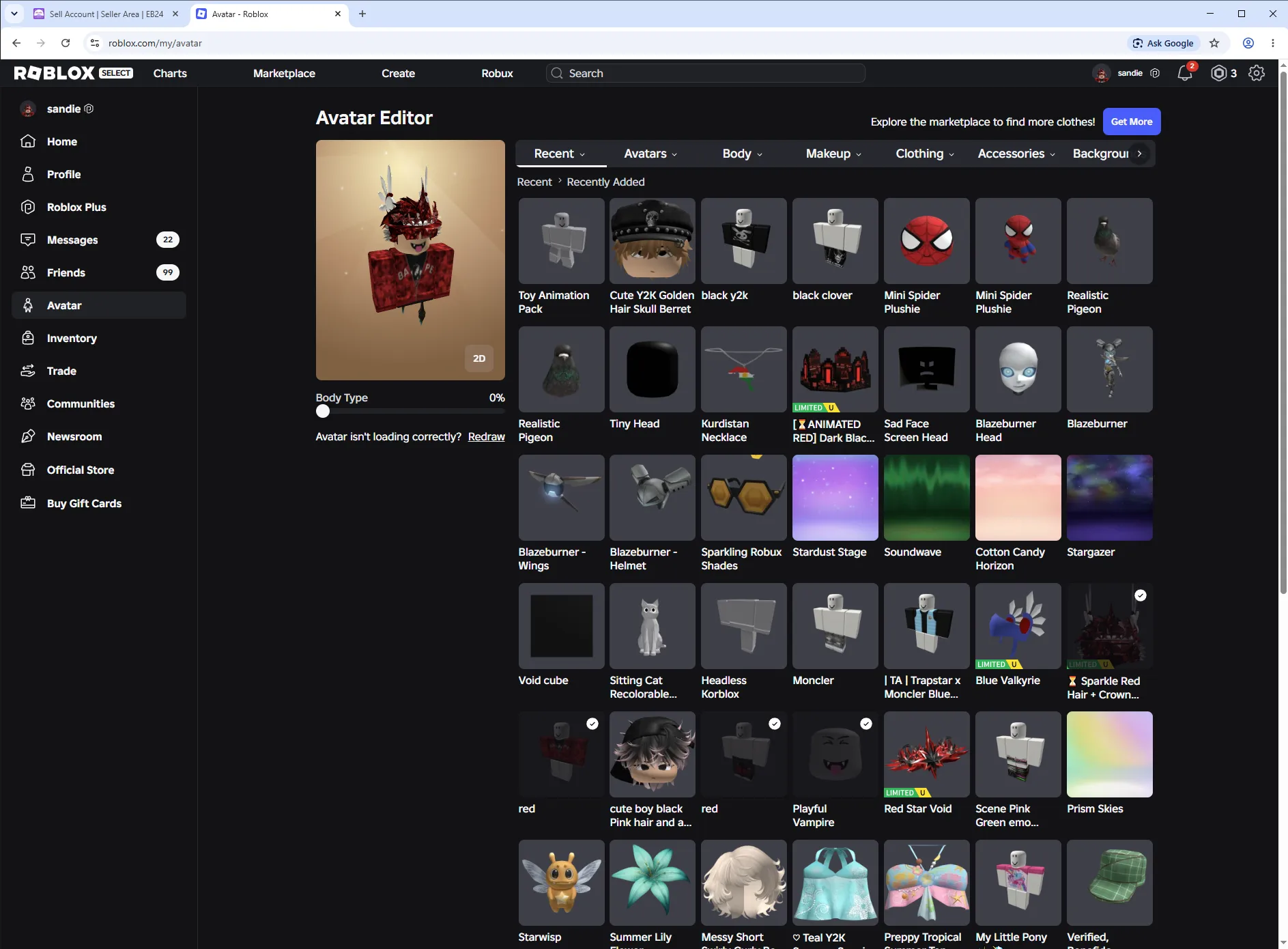Open the Charts menu
Image resolution: width=1288 pixels, height=949 pixels.
pyautogui.click(x=170, y=73)
